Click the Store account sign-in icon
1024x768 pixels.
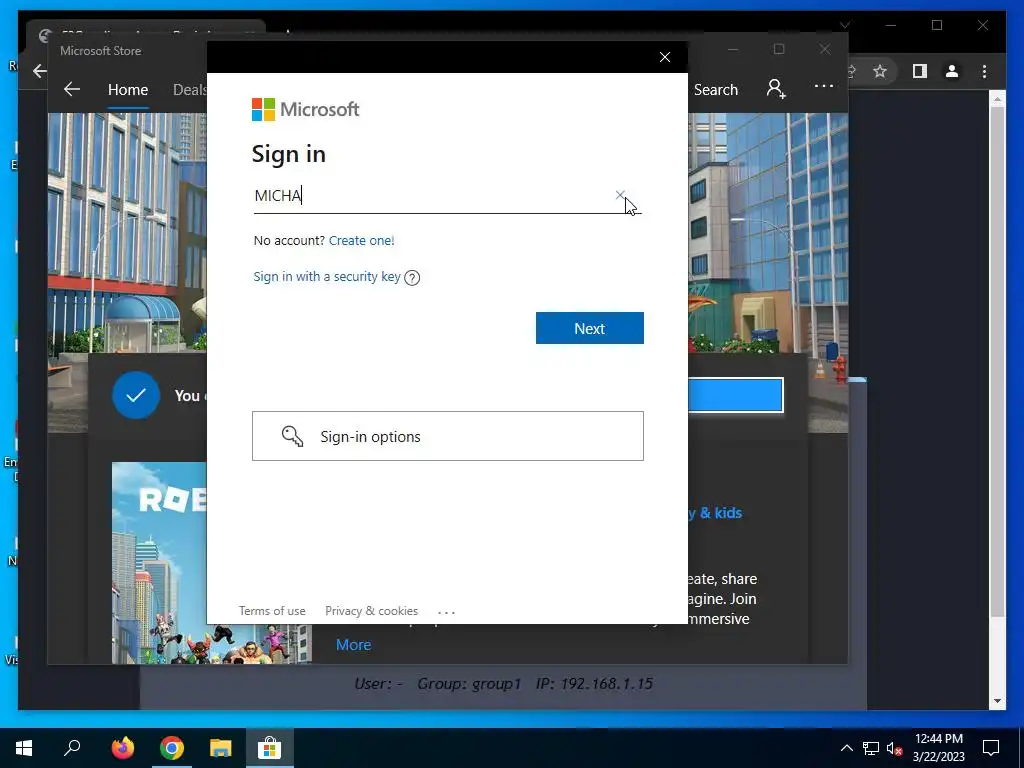pos(776,88)
